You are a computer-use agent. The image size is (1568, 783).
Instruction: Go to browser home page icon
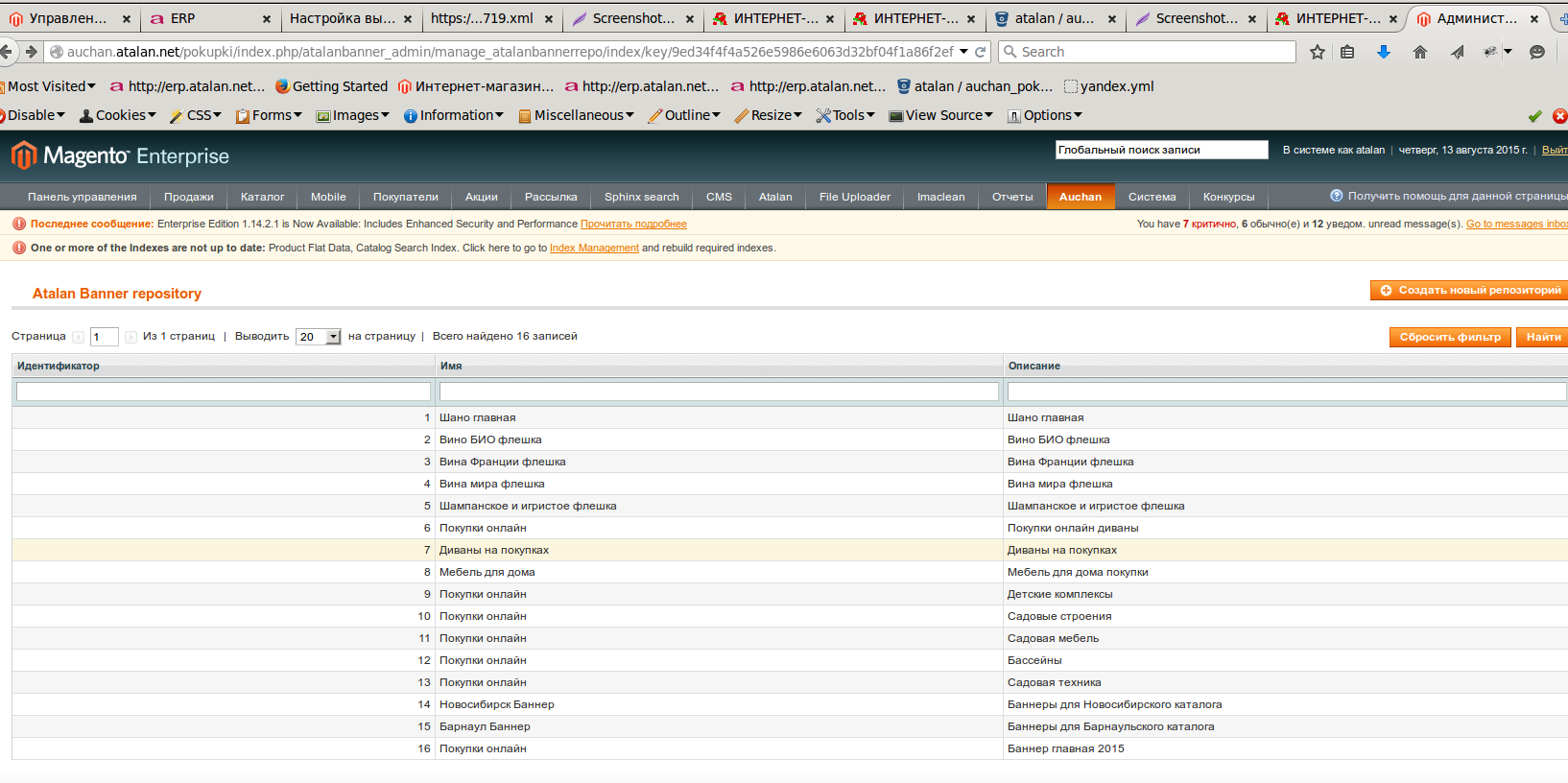pos(1420,52)
